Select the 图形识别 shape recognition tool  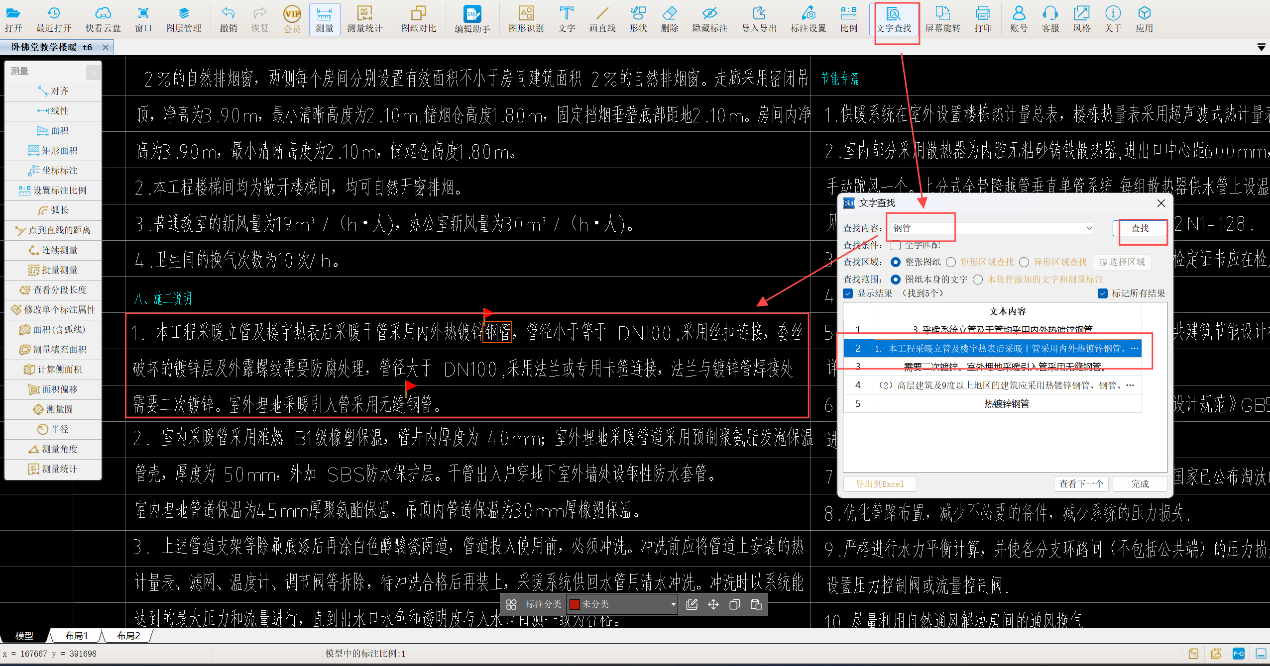click(x=525, y=19)
